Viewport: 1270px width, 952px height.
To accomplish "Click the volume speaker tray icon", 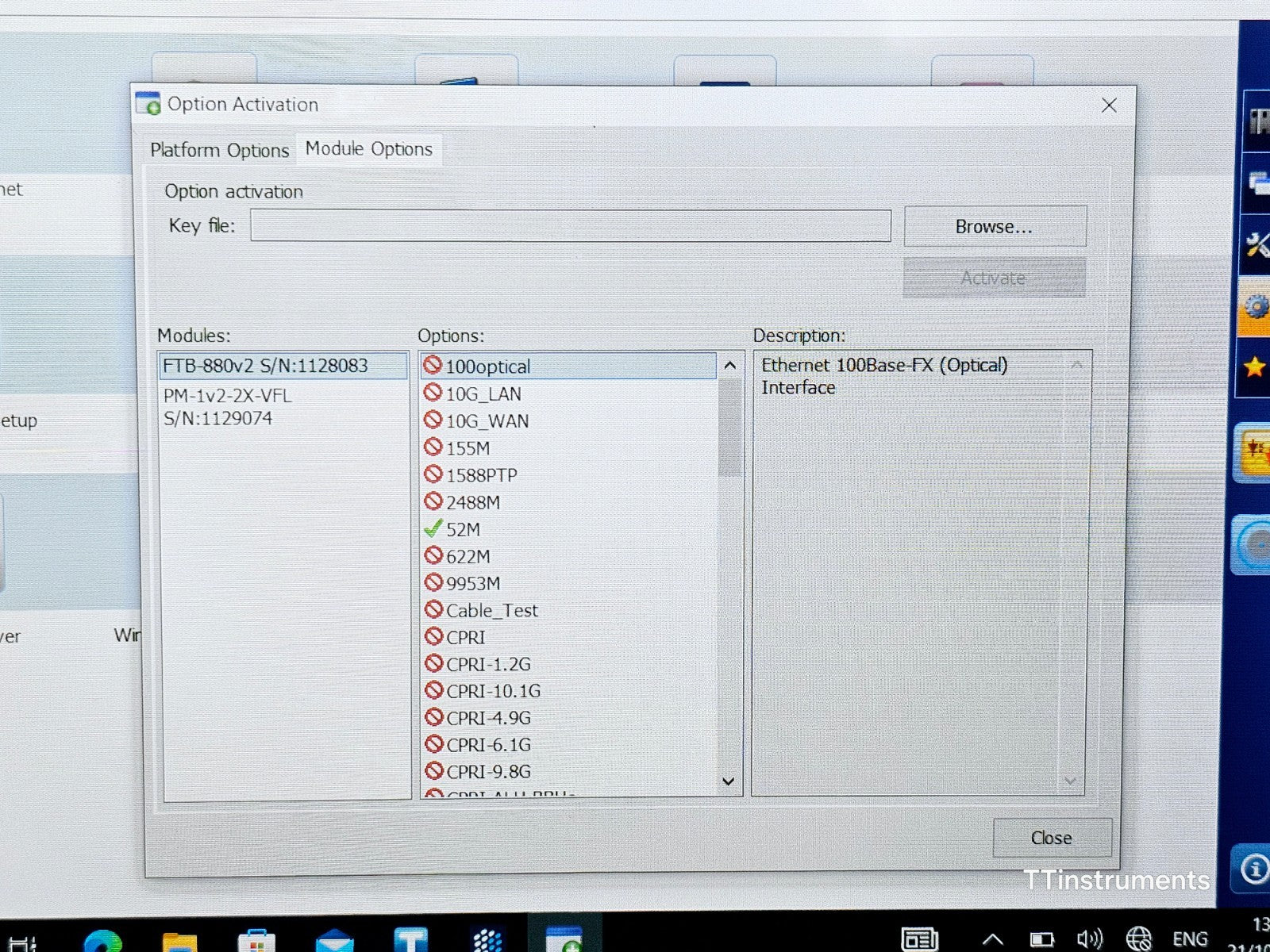I will [x=1089, y=940].
